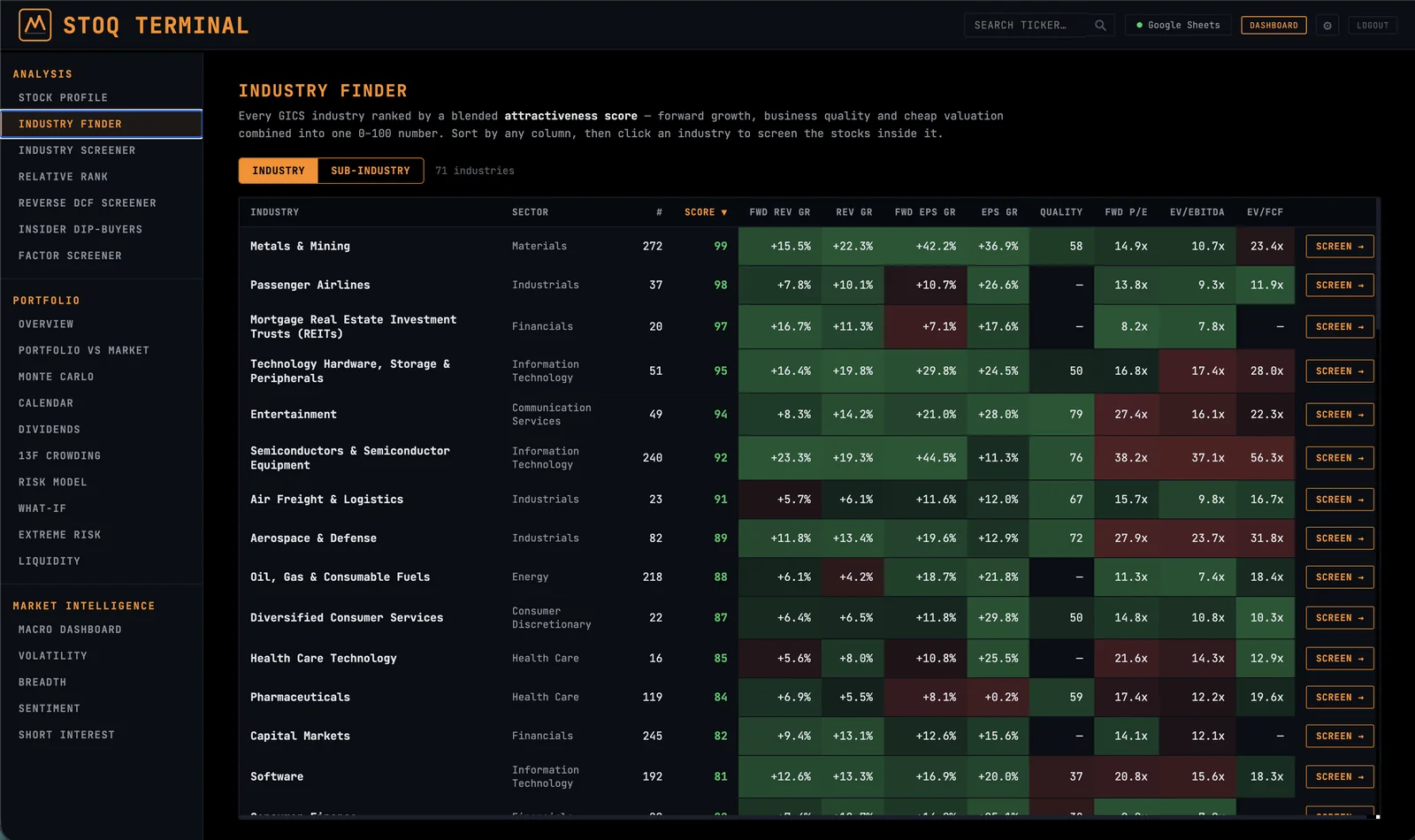Click the 56.3x EV/FCF cell
Image resolution: width=1415 pixels, height=840 pixels.
click(1266, 458)
